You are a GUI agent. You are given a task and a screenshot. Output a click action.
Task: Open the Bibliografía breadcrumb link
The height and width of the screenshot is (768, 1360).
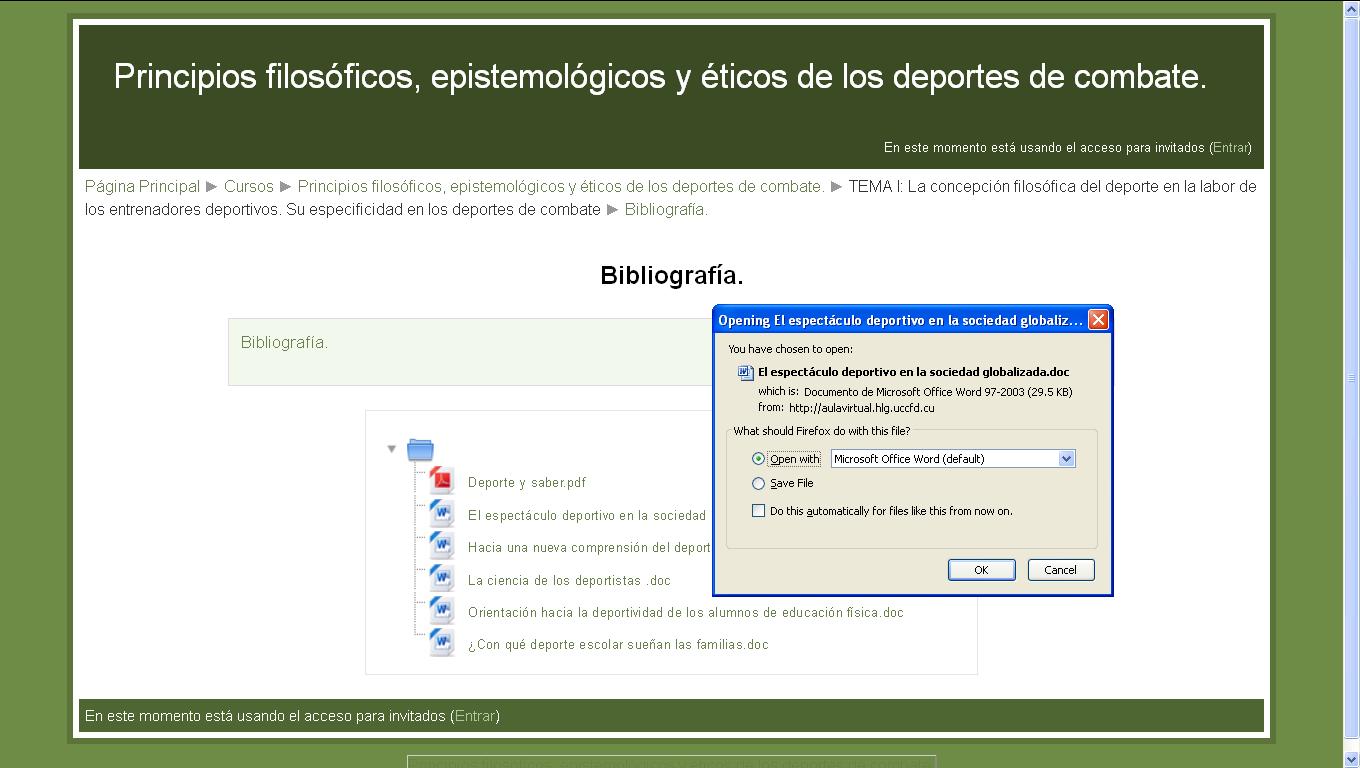(x=664, y=209)
